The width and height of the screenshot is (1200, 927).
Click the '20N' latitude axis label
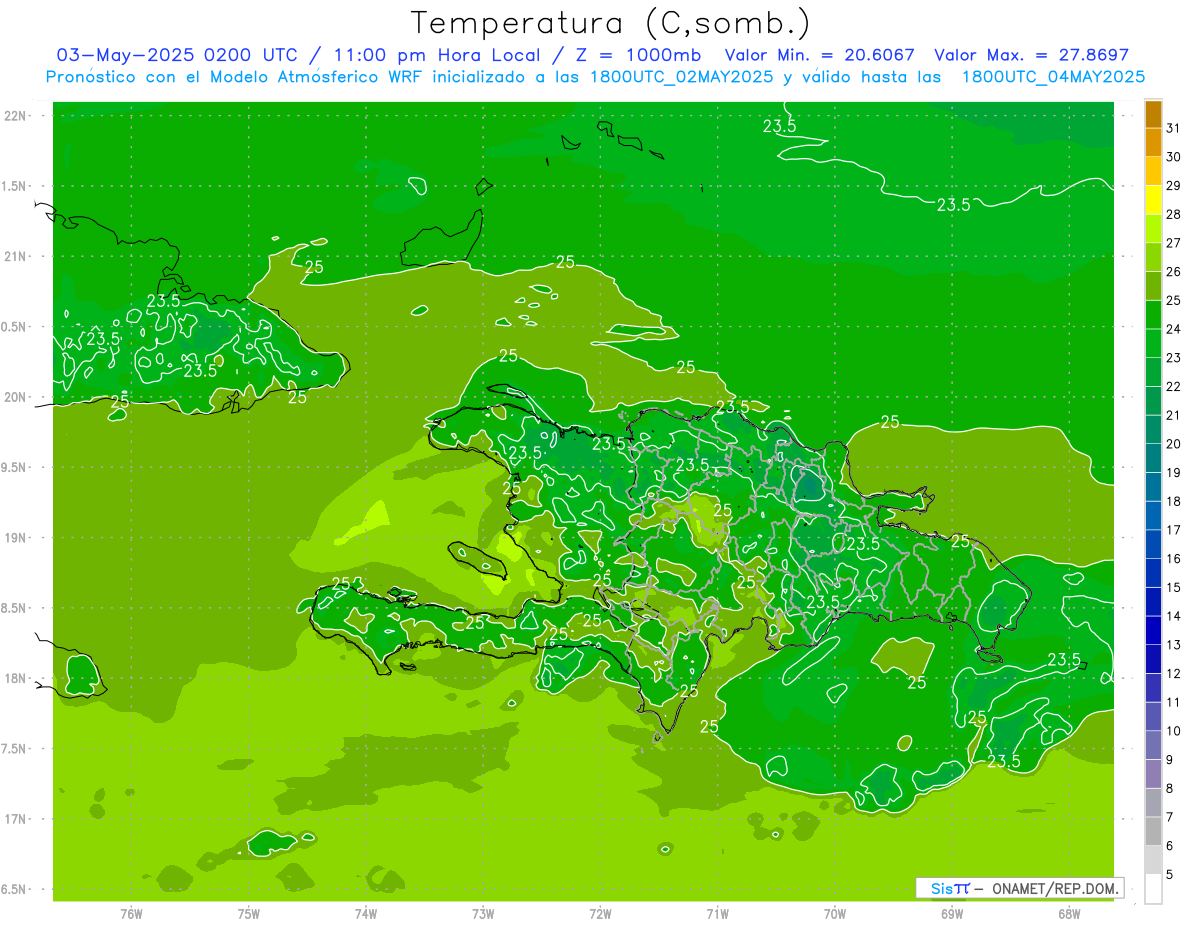pos(15,397)
